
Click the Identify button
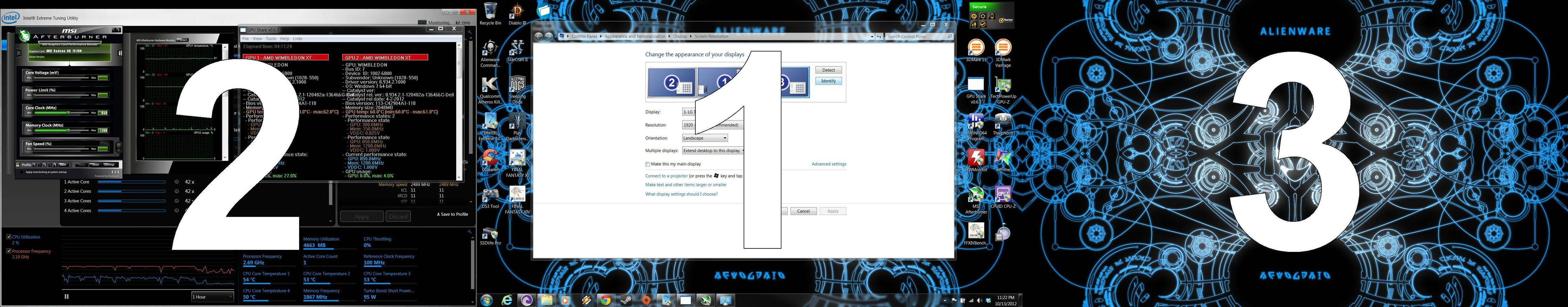click(x=828, y=81)
